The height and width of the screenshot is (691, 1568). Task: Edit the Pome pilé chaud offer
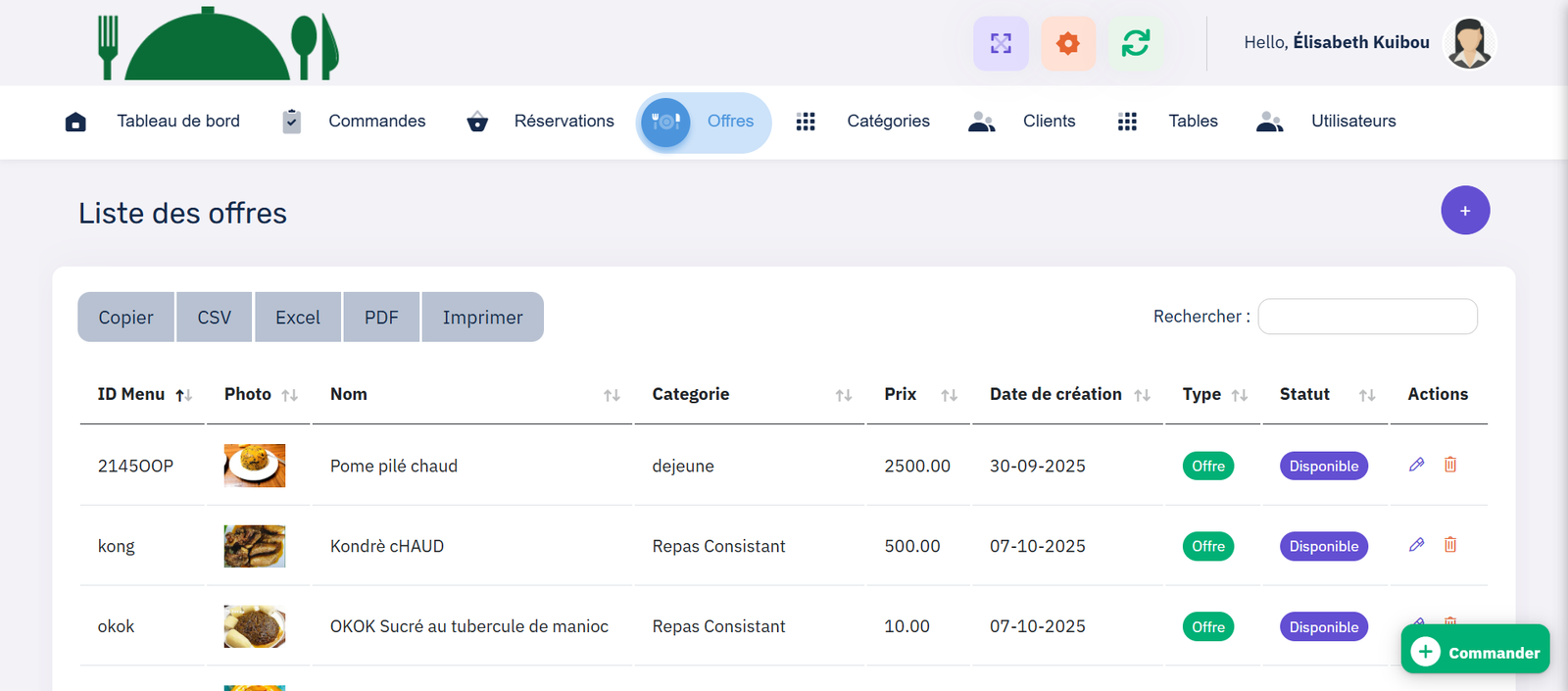click(x=1416, y=465)
